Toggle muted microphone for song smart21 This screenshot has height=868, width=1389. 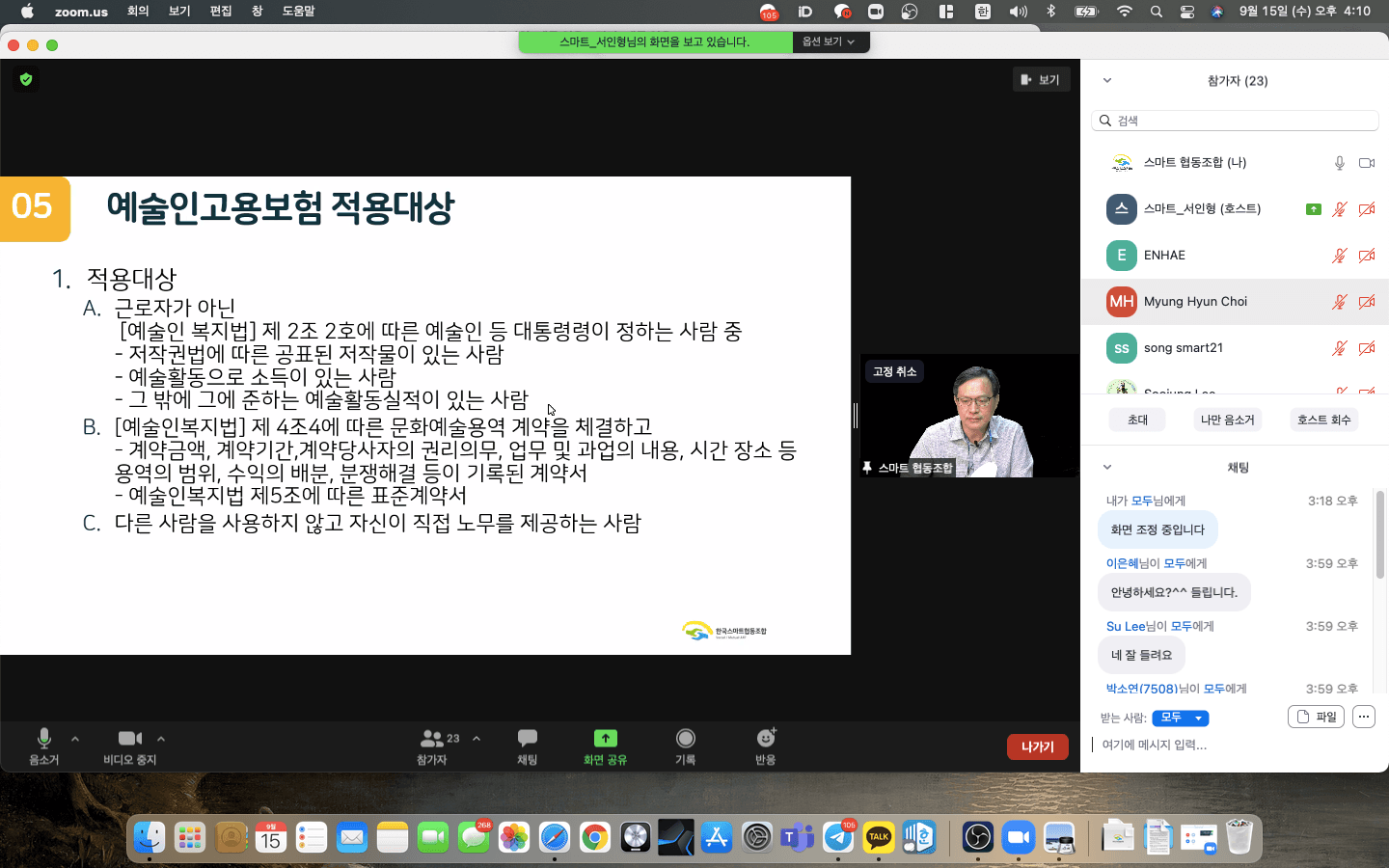click(x=1340, y=348)
